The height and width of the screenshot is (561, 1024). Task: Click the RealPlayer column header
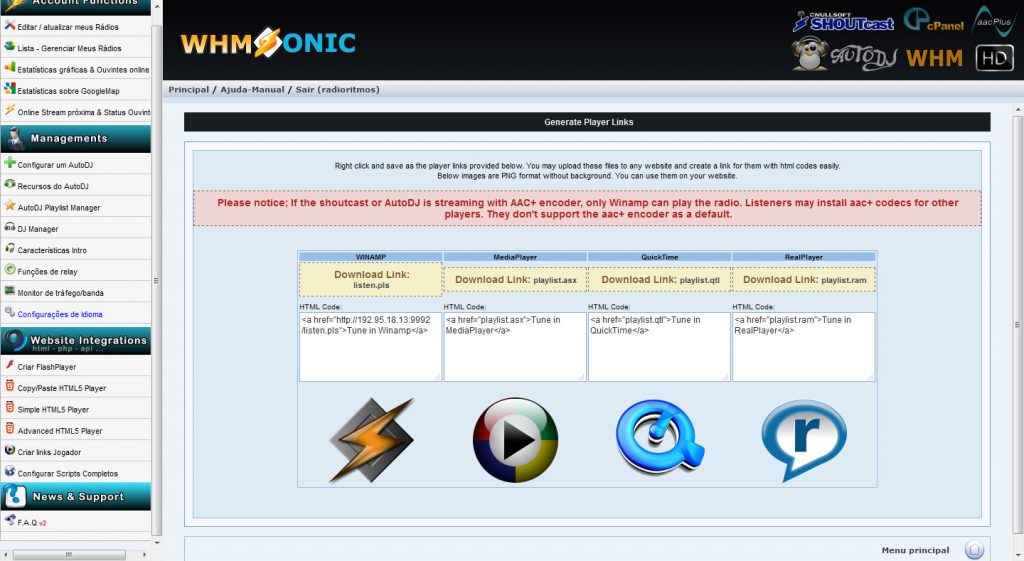[804, 257]
